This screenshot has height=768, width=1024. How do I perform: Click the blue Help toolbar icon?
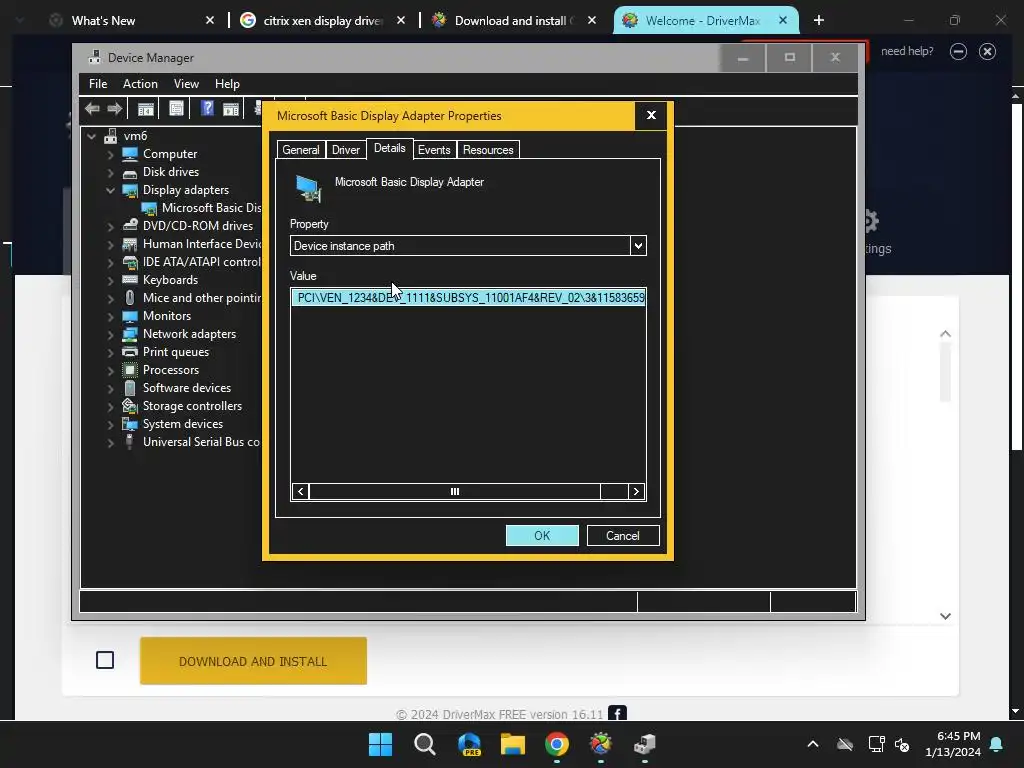pyautogui.click(x=207, y=108)
